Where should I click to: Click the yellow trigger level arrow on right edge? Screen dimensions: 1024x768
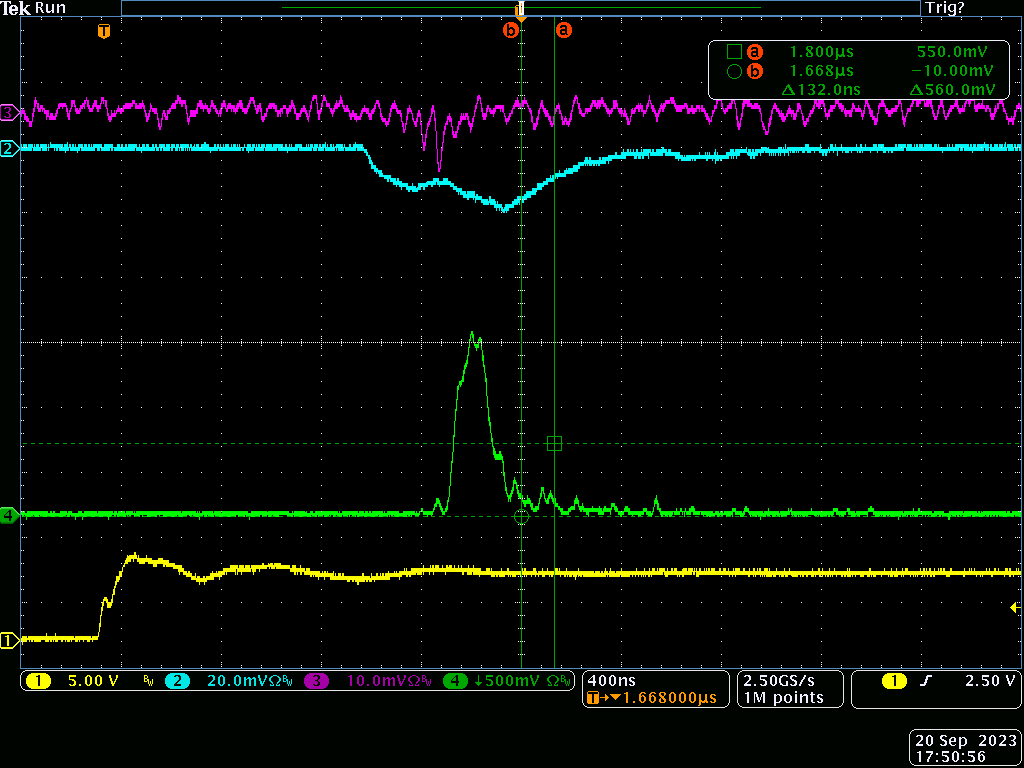[x=1015, y=607]
